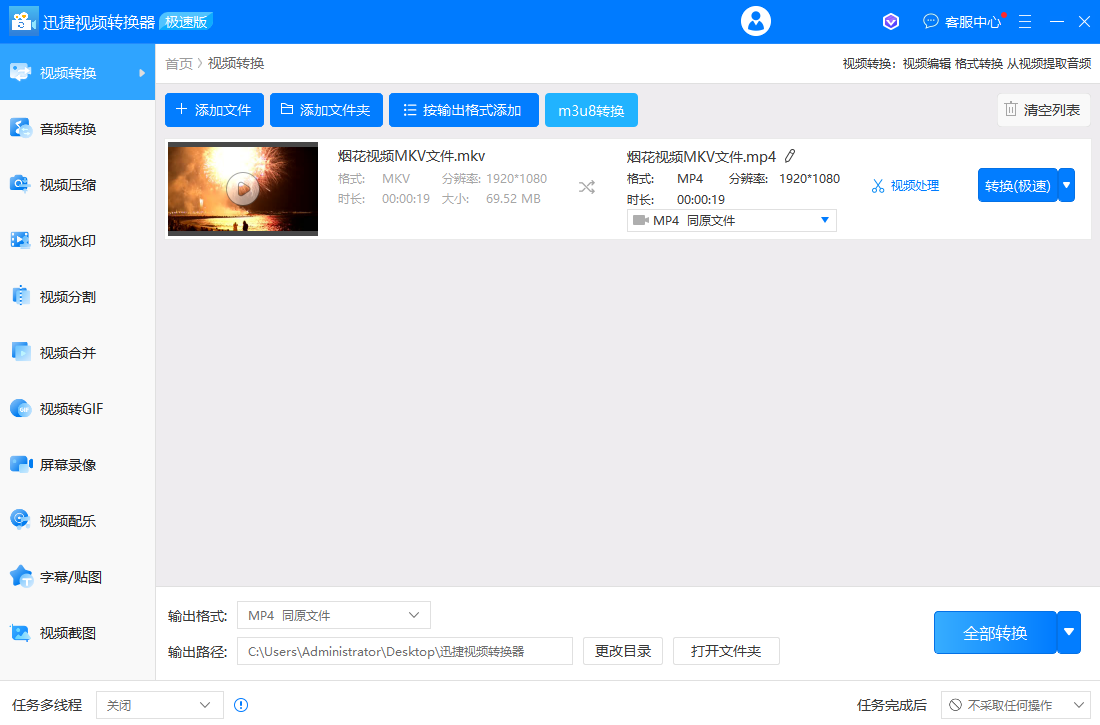Screen dimensions: 1100x725
Task: Go to 视频合并 in the sidebar
Action: (77, 352)
